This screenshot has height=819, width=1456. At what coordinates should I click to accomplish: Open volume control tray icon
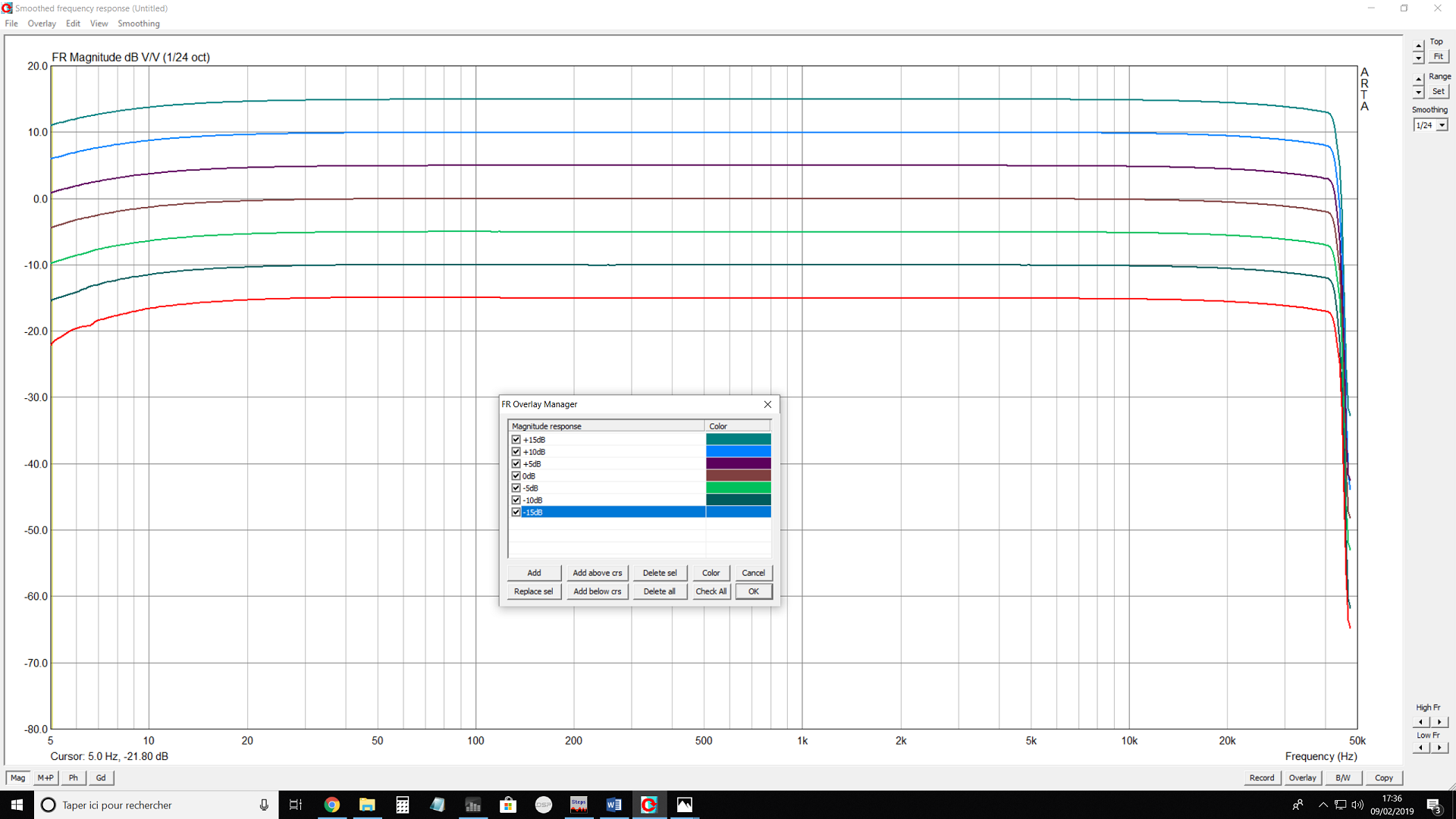tap(1357, 805)
